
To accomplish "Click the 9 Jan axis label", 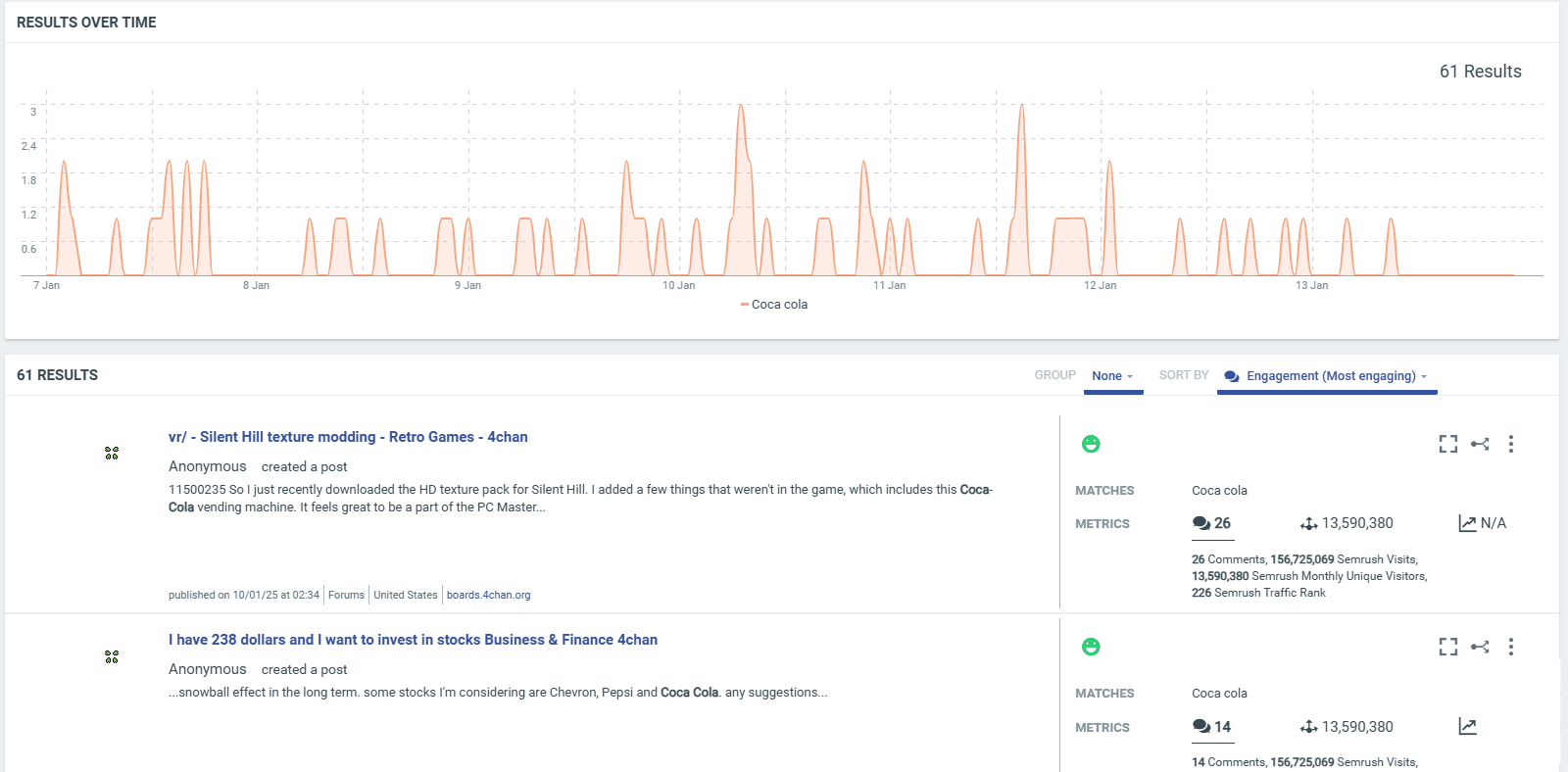I will click(467, 286).
